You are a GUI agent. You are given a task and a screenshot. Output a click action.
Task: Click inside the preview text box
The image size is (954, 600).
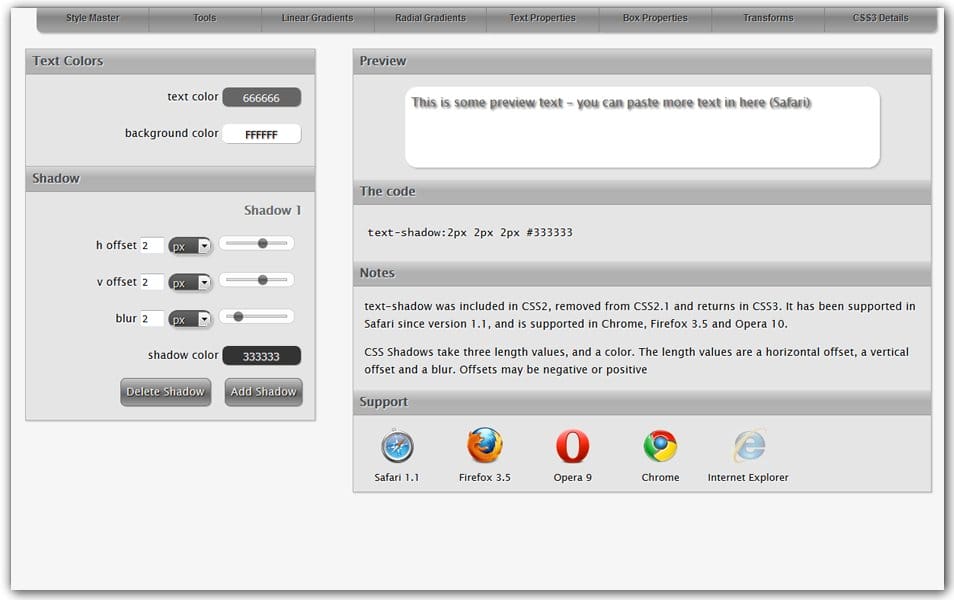click(642, 128)
